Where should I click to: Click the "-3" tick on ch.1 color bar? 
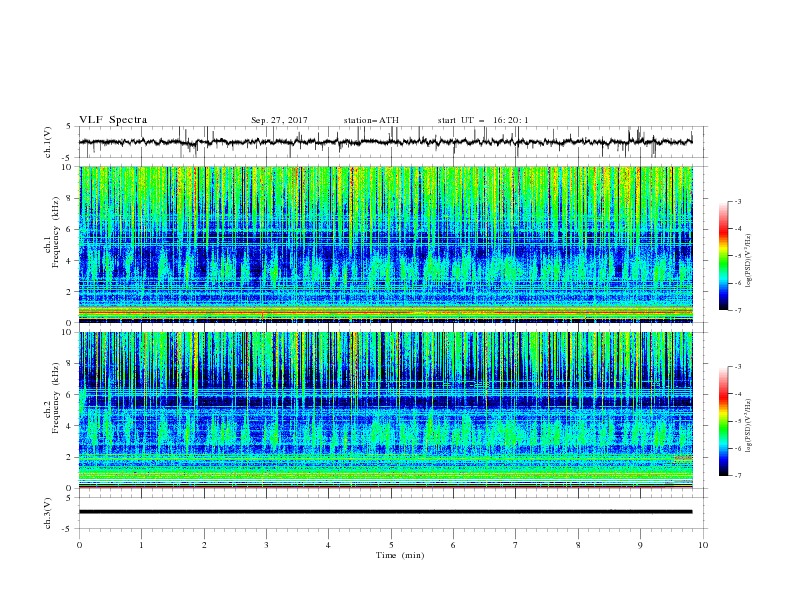tap(737, 201)
